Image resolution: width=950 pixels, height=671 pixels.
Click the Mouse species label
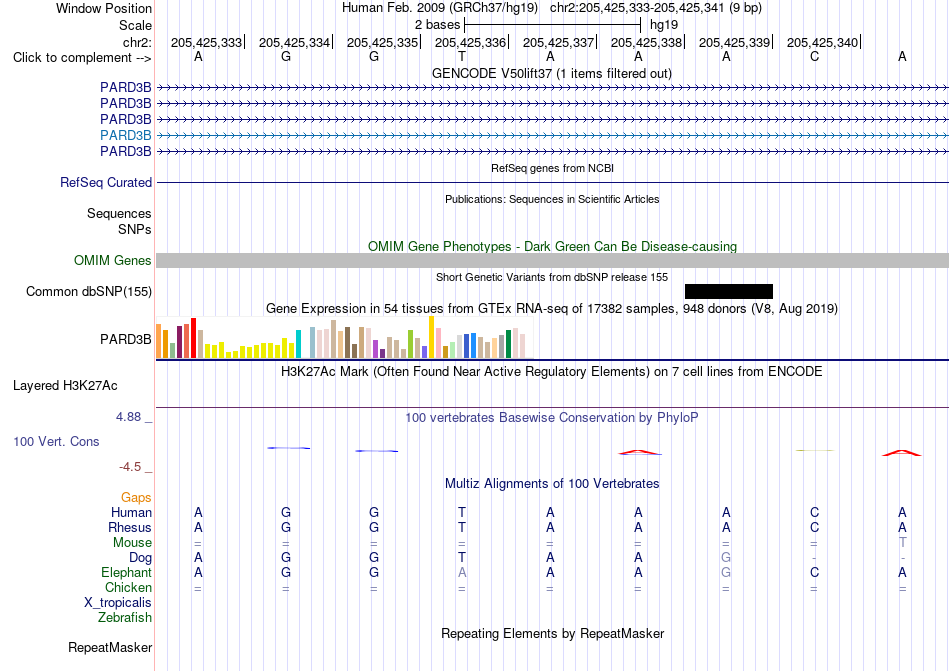132,543
